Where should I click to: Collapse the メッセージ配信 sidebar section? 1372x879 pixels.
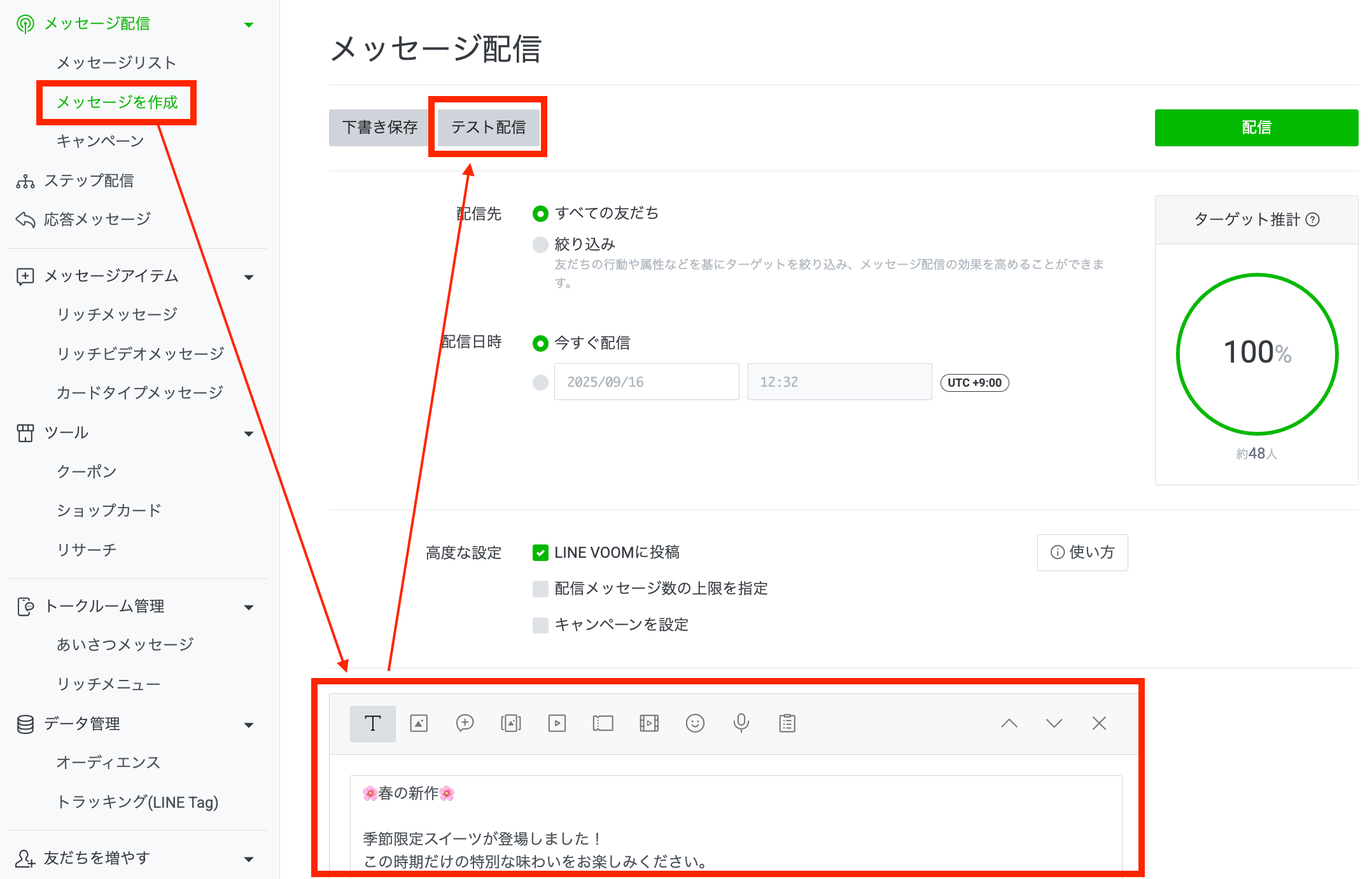click(x=249, y=25)
